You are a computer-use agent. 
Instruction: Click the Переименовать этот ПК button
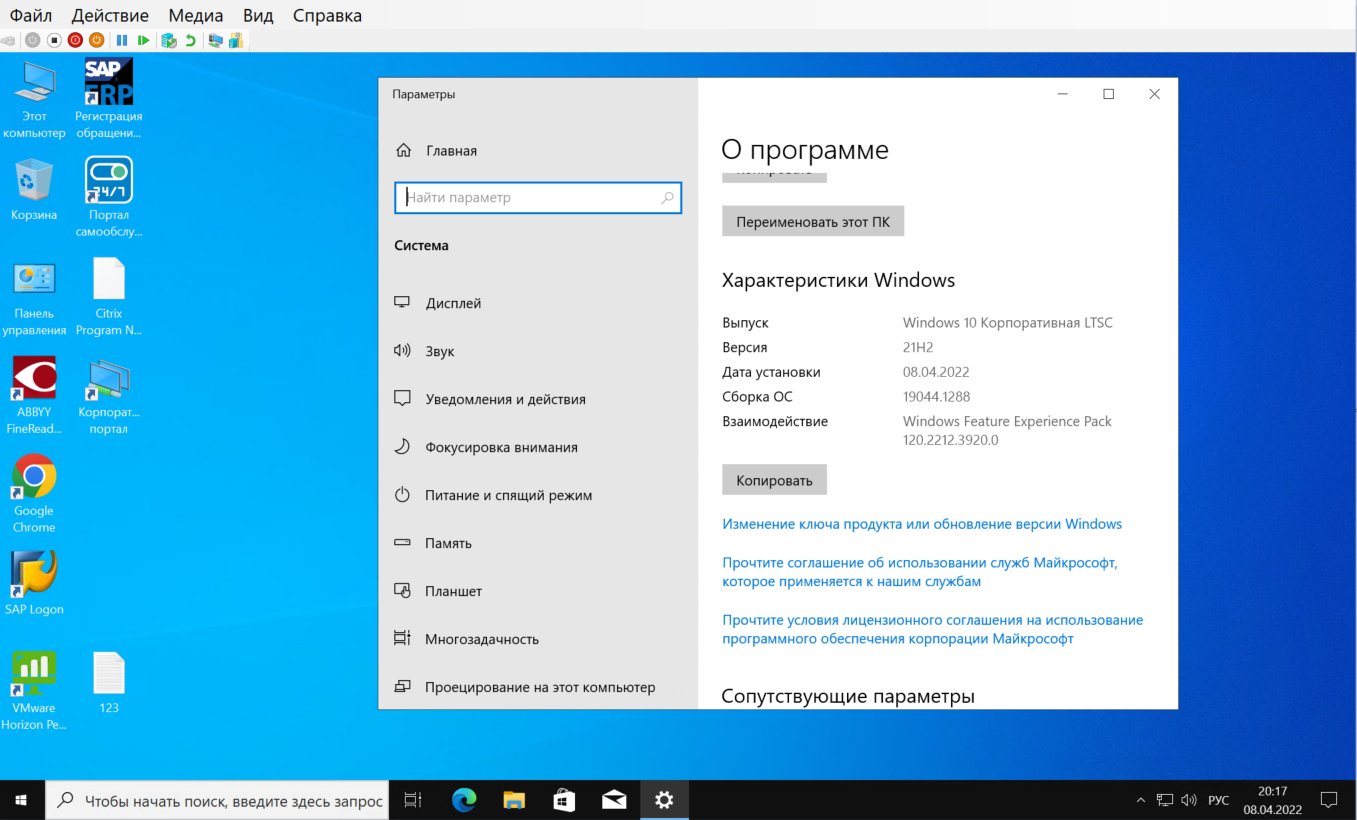[x=812, y=222]
